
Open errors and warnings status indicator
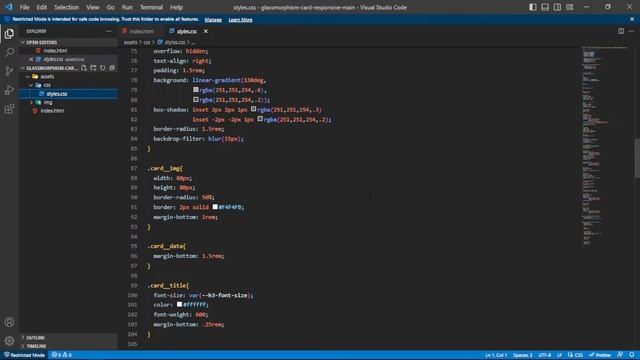click(x=62, y=355)
